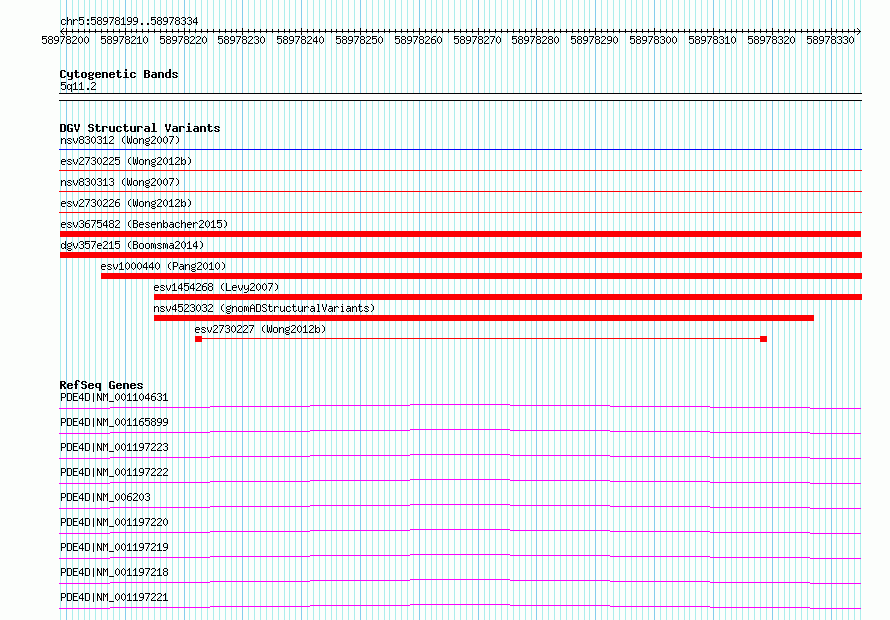
Task: Open PDE4D|NM_001197223 transcript
Action: (x=114, y=447)
